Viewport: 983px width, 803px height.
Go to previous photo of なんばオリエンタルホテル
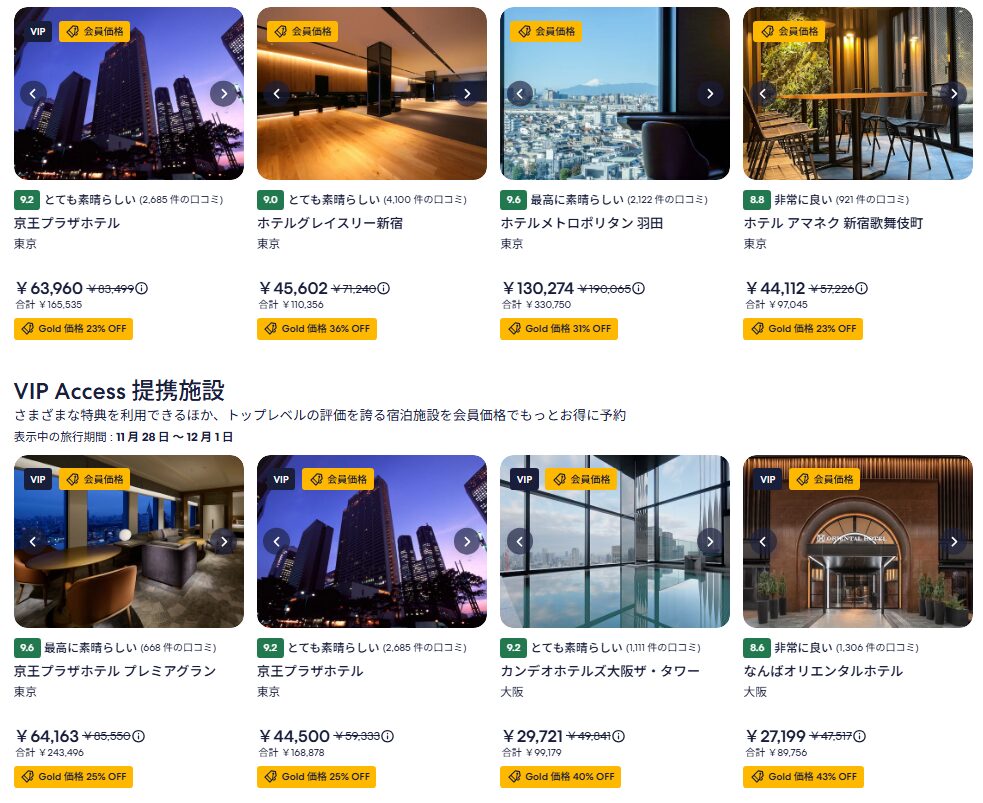pos(763,542)
